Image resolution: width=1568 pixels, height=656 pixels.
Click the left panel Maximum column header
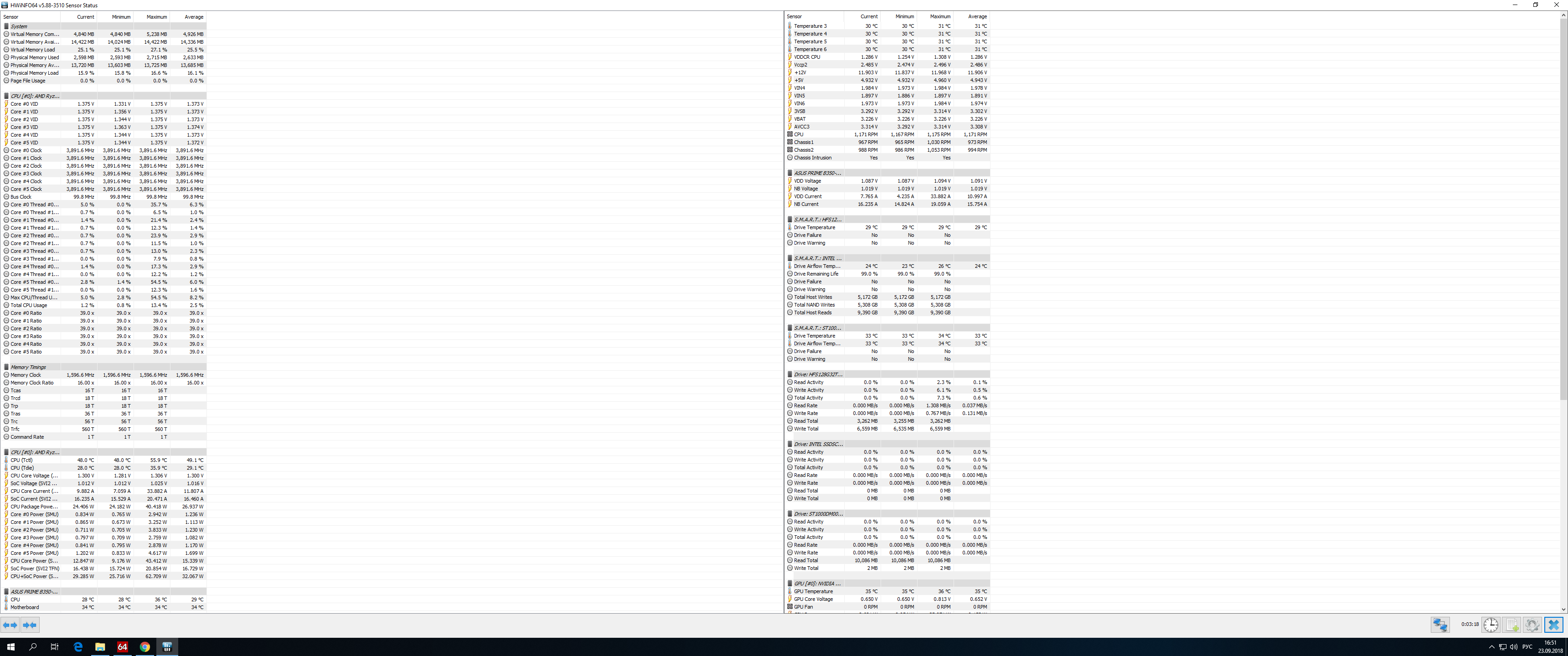coord(156,17)
